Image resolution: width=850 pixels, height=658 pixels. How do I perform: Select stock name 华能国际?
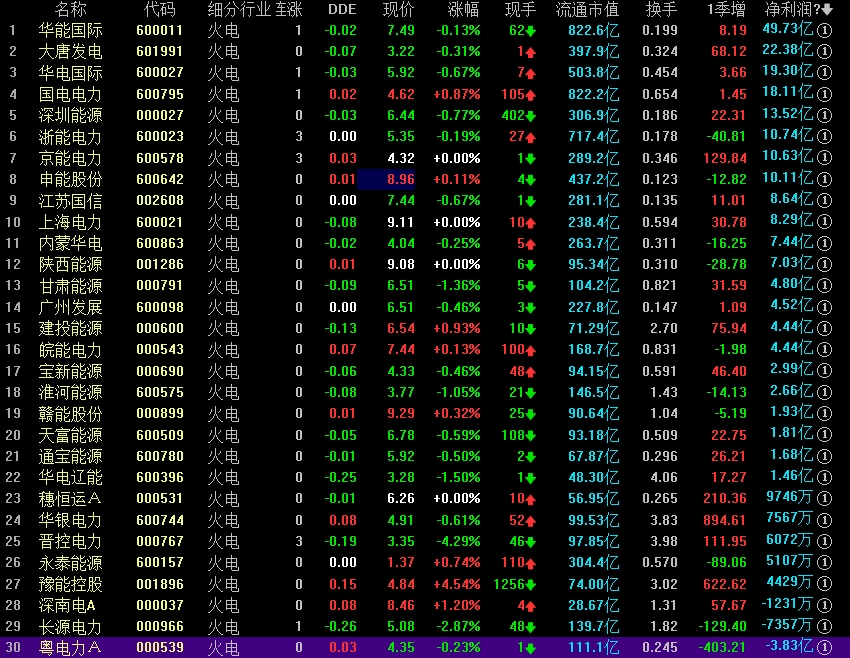(70, 30)
